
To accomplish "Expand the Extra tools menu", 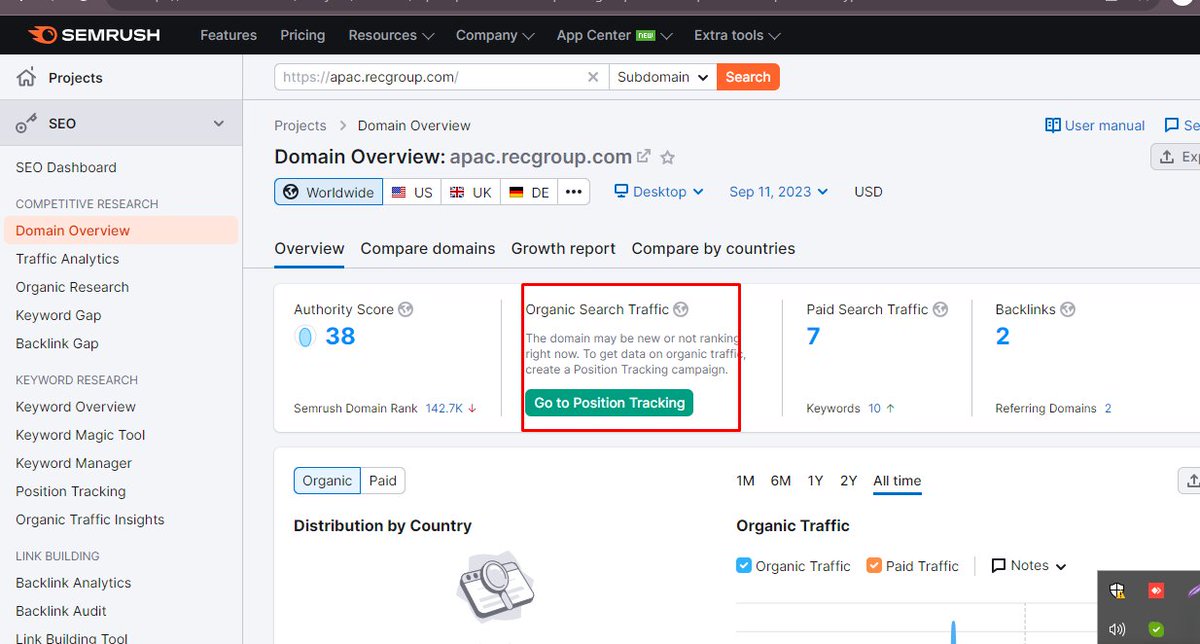I will point(737,35).
